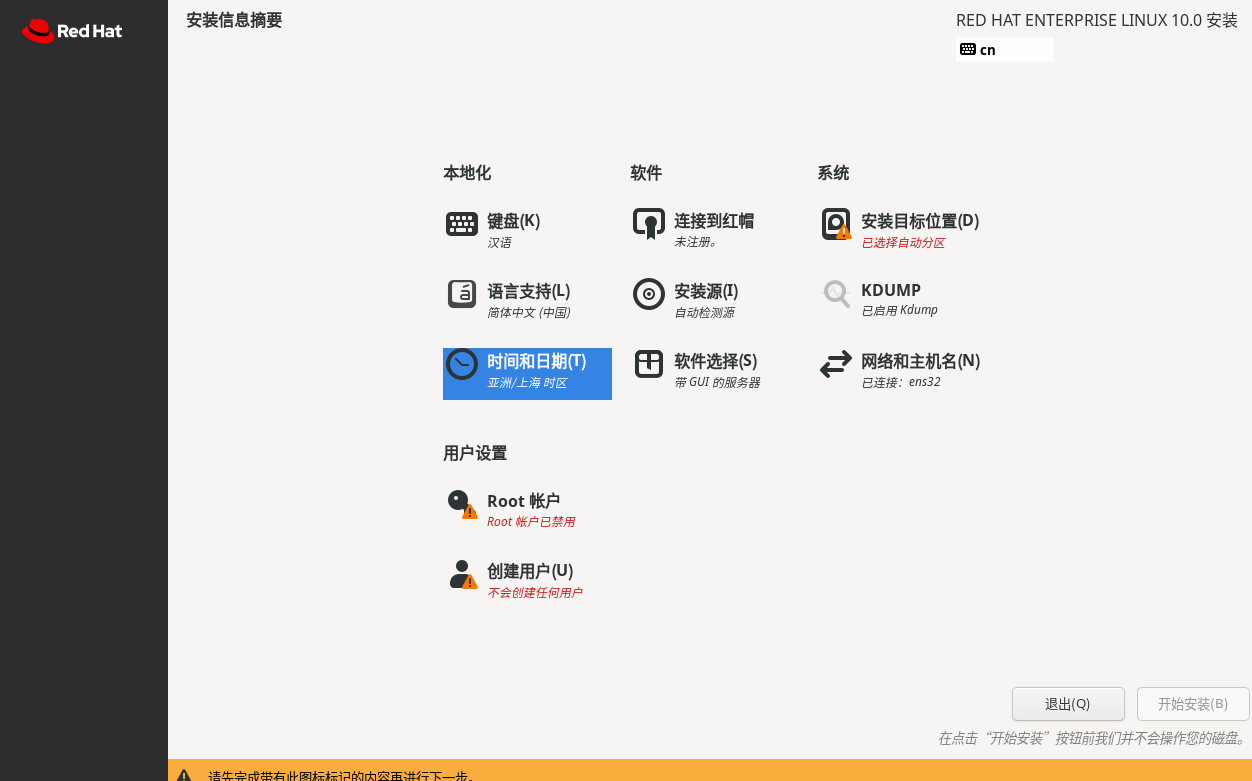1252x781 pixels.
Task: Open the 安装源 disc icon
Action: click(x=649, y=294)
